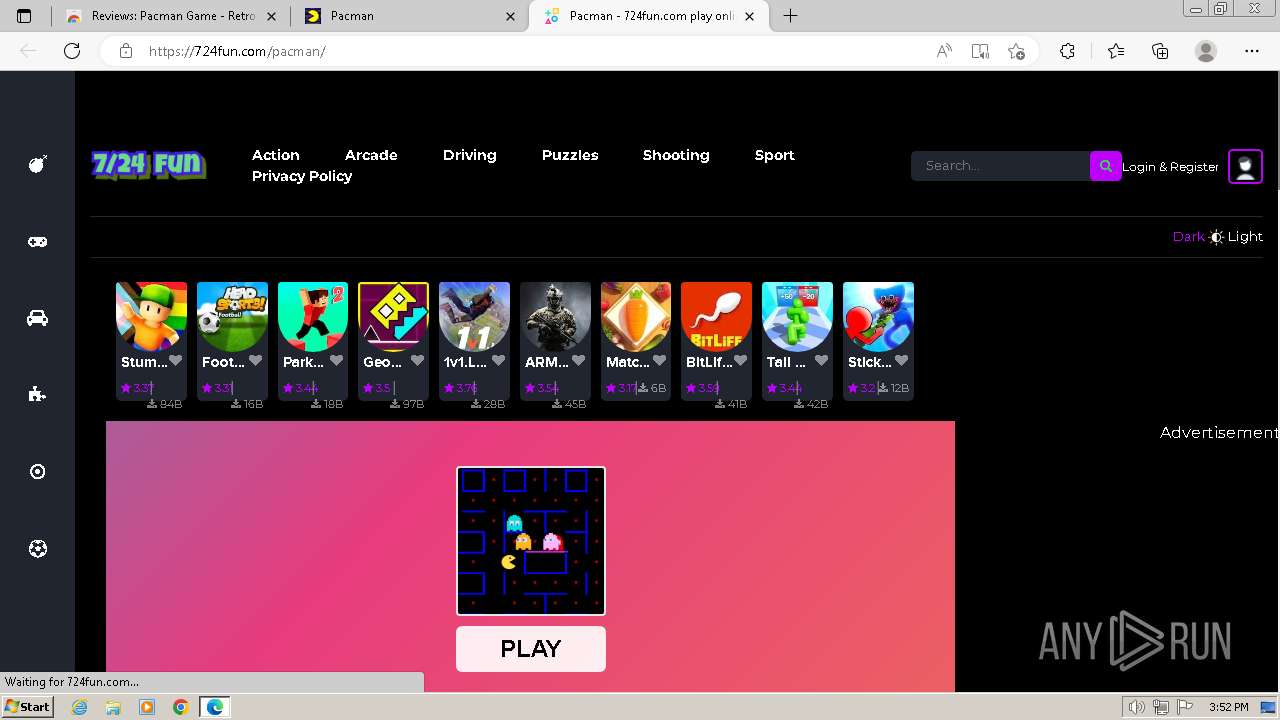Screen dimensions: 1280x720
Task: Open the target shooting sidebar icon
Action: point(37,471)
